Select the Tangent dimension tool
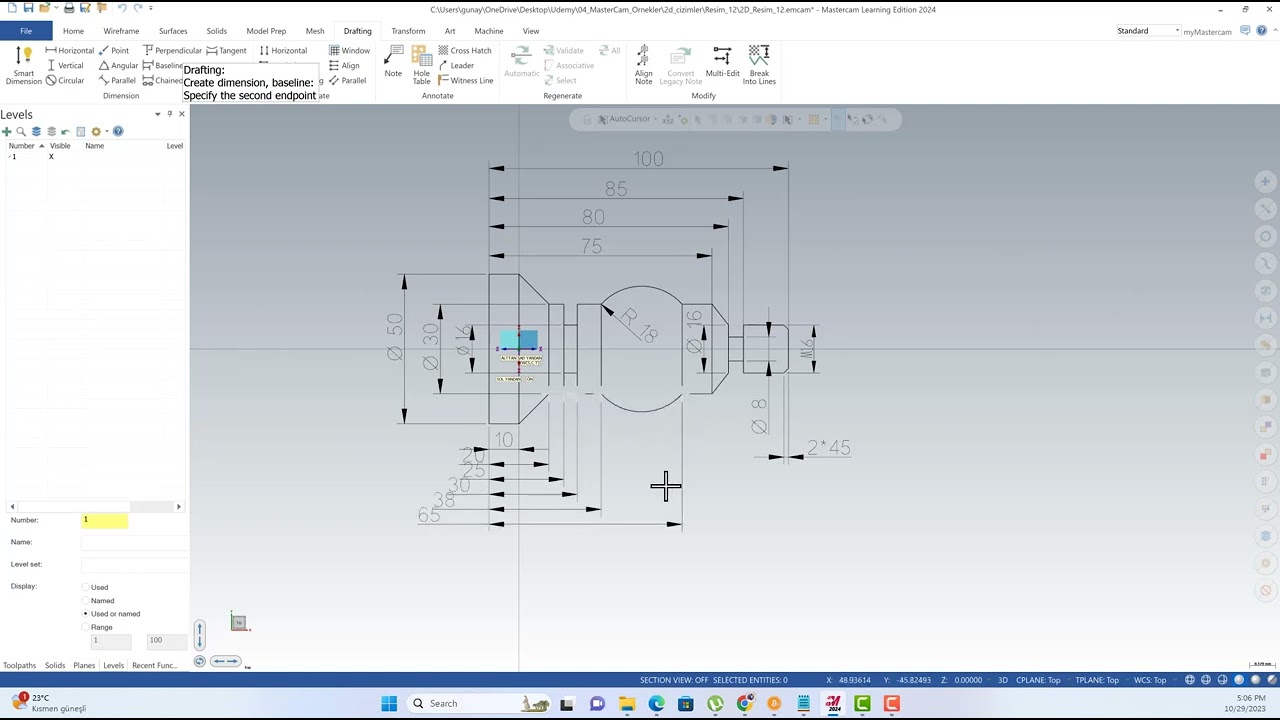The height and width of the screenshot is (720, 1280). pyautogui.click(x=226, y=50)
